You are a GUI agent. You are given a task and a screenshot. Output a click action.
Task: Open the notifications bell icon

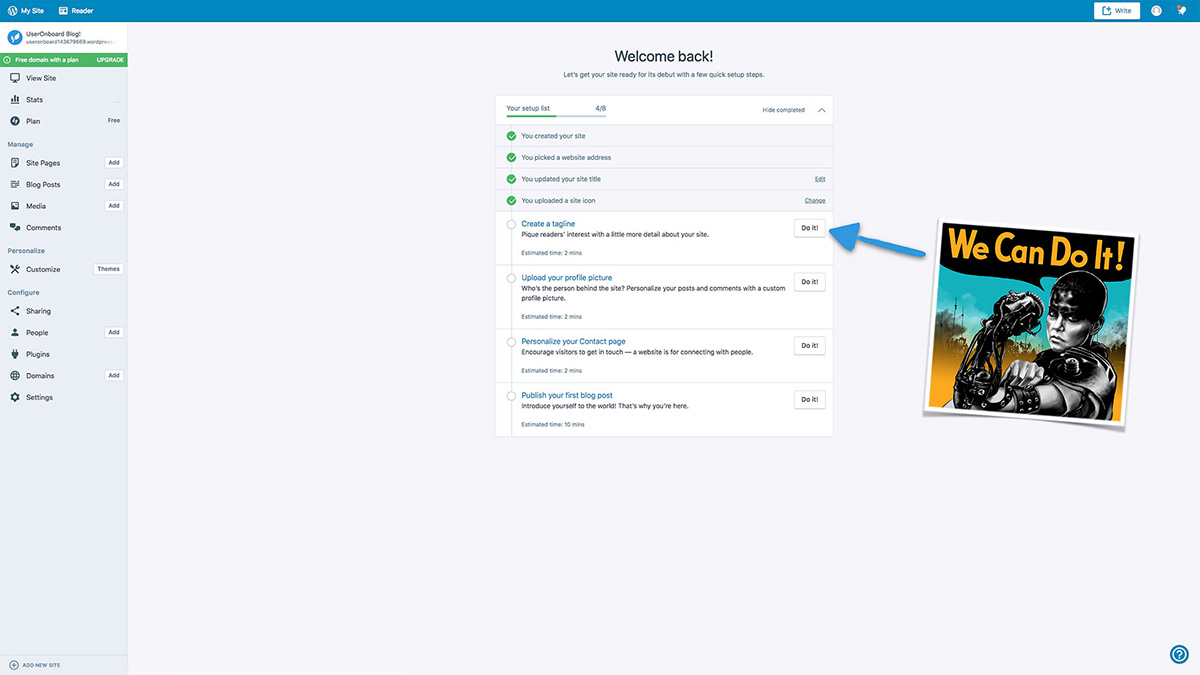pos(1181,11)
